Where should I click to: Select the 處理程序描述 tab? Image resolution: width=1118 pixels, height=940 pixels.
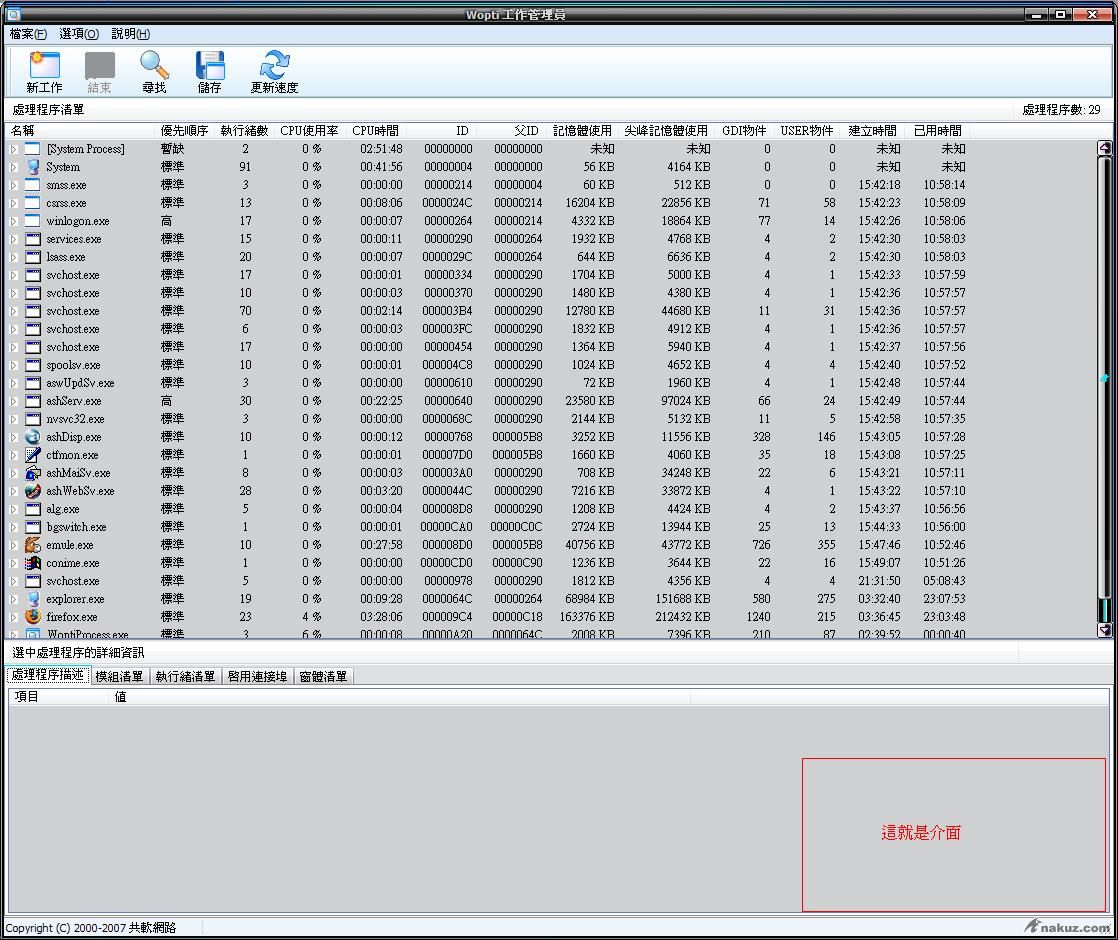48,675
